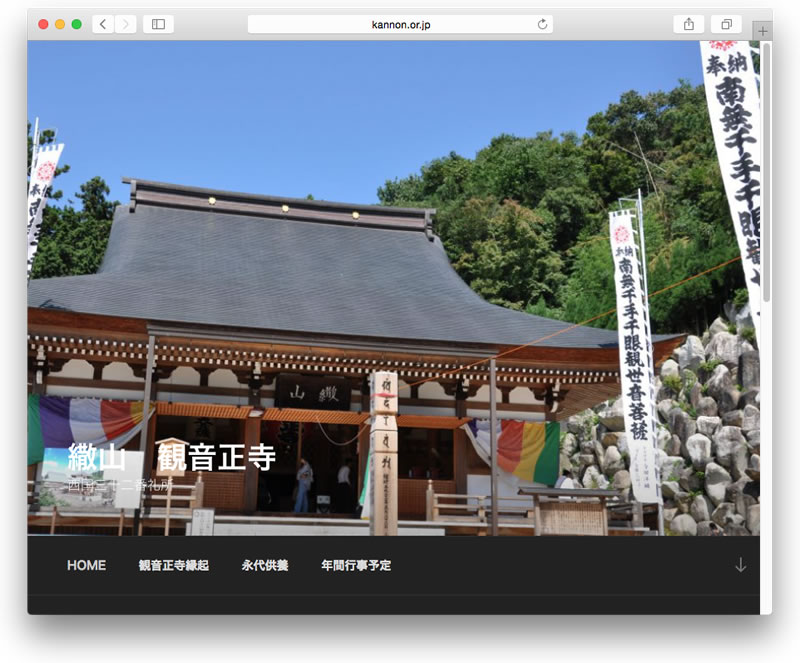The height and width of the screenshot is (663, 800).
Task: Show all tabs overview icon
Action: pos(726,24)
